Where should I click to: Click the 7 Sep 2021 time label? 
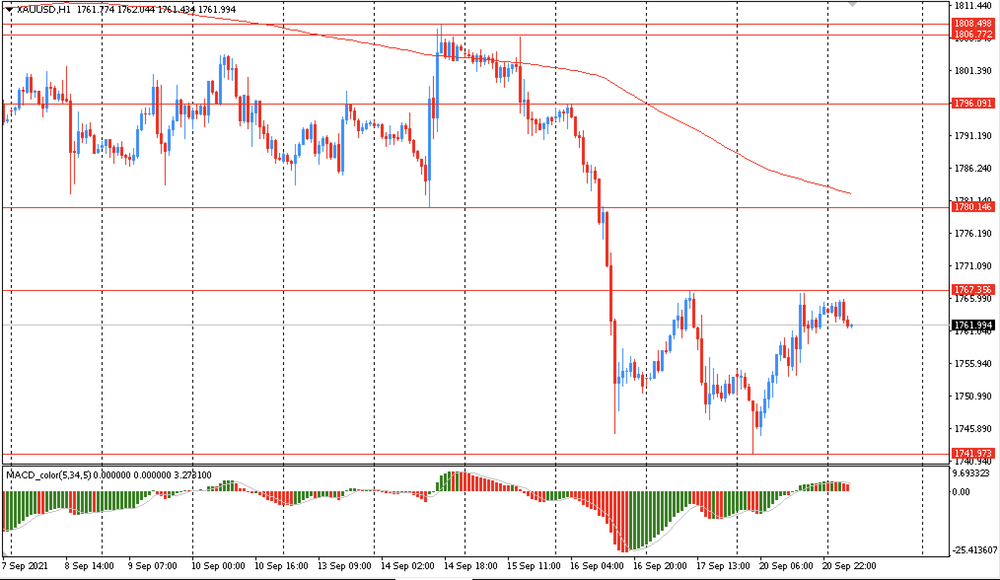pos(25,566)
